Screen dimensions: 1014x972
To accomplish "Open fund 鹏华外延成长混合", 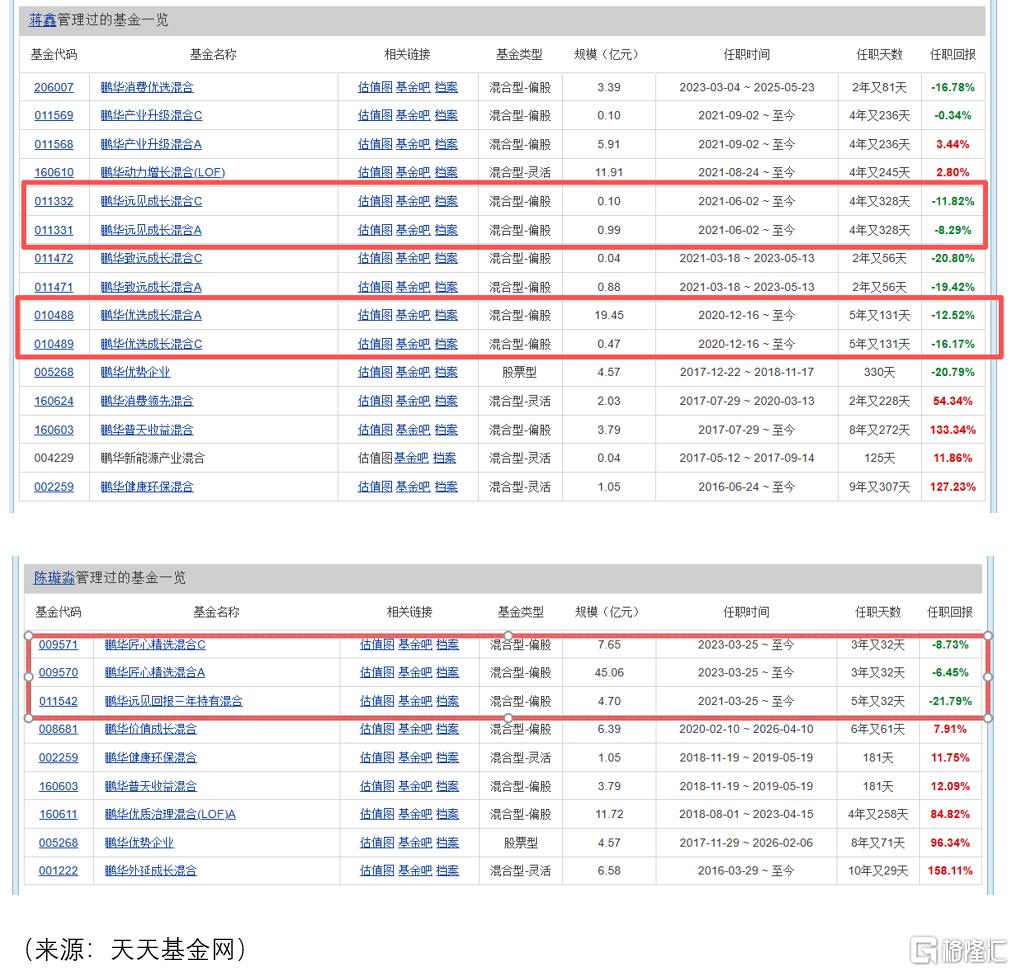I will pos(151,871).
